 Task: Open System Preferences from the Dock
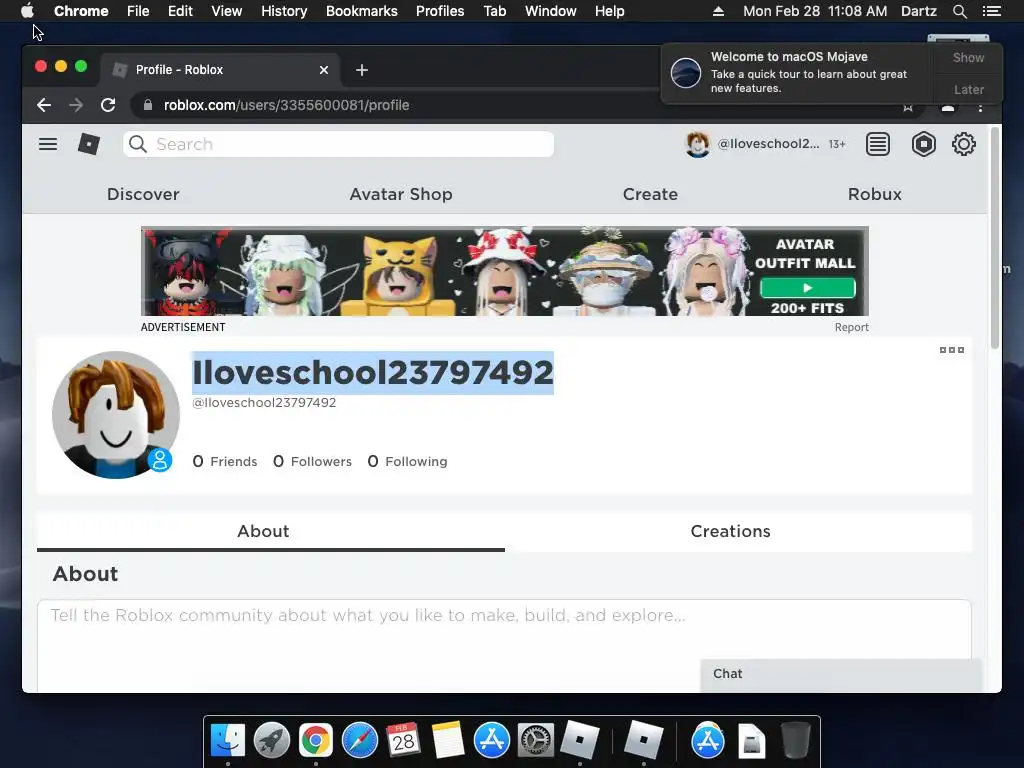(x=536, y=741)
